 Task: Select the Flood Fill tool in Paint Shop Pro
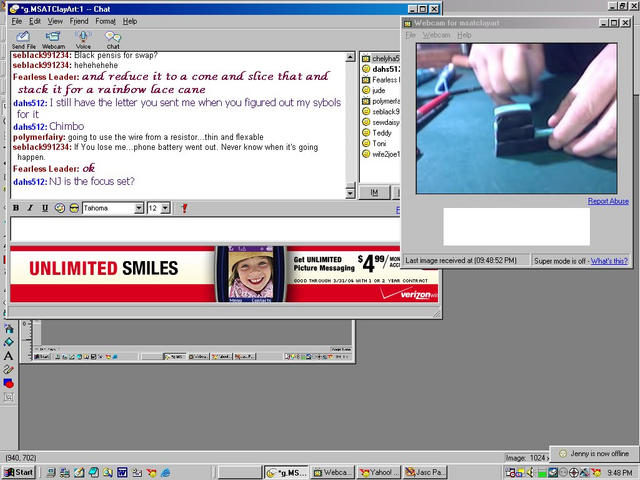tap(8, 342)
